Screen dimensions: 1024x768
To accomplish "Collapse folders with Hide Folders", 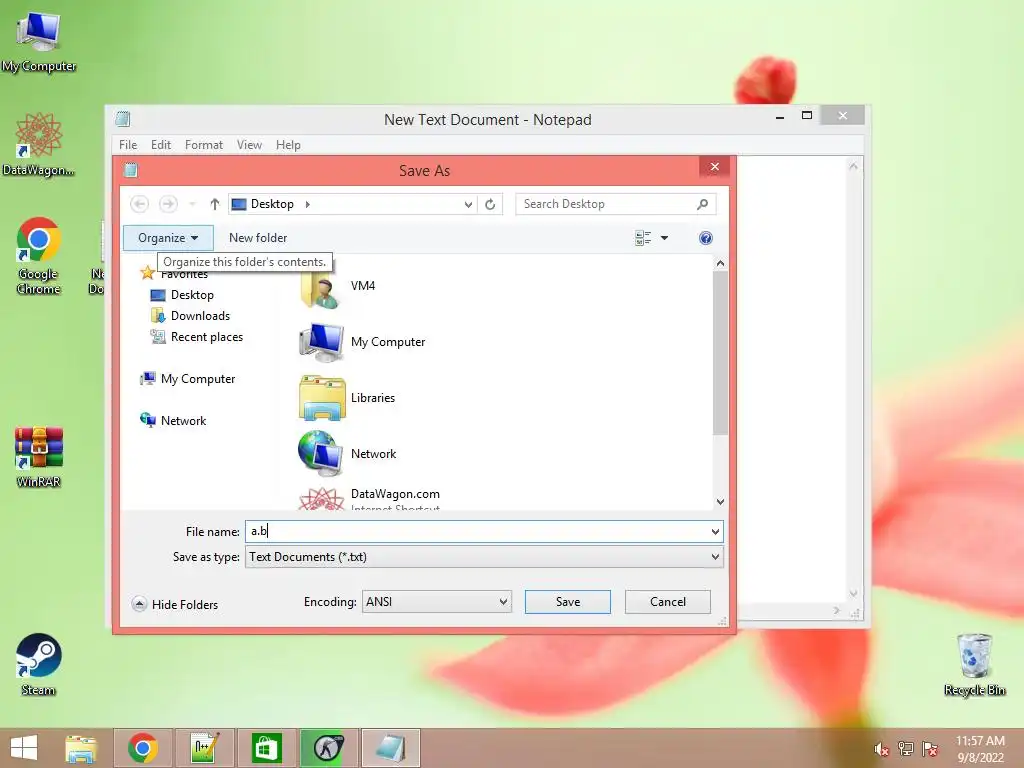I will tap(175, 604).
